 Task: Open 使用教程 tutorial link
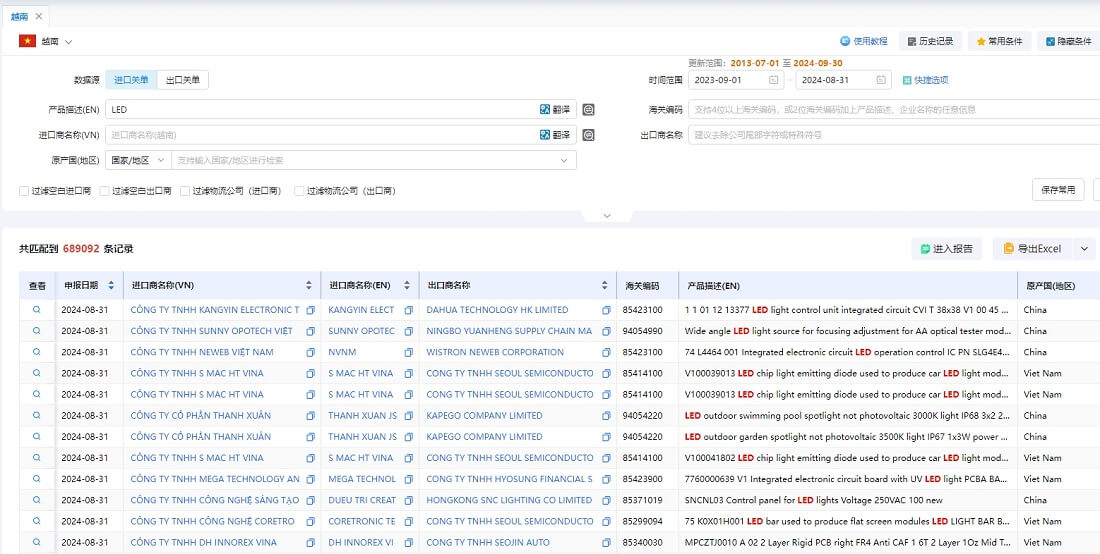point(864,41)
